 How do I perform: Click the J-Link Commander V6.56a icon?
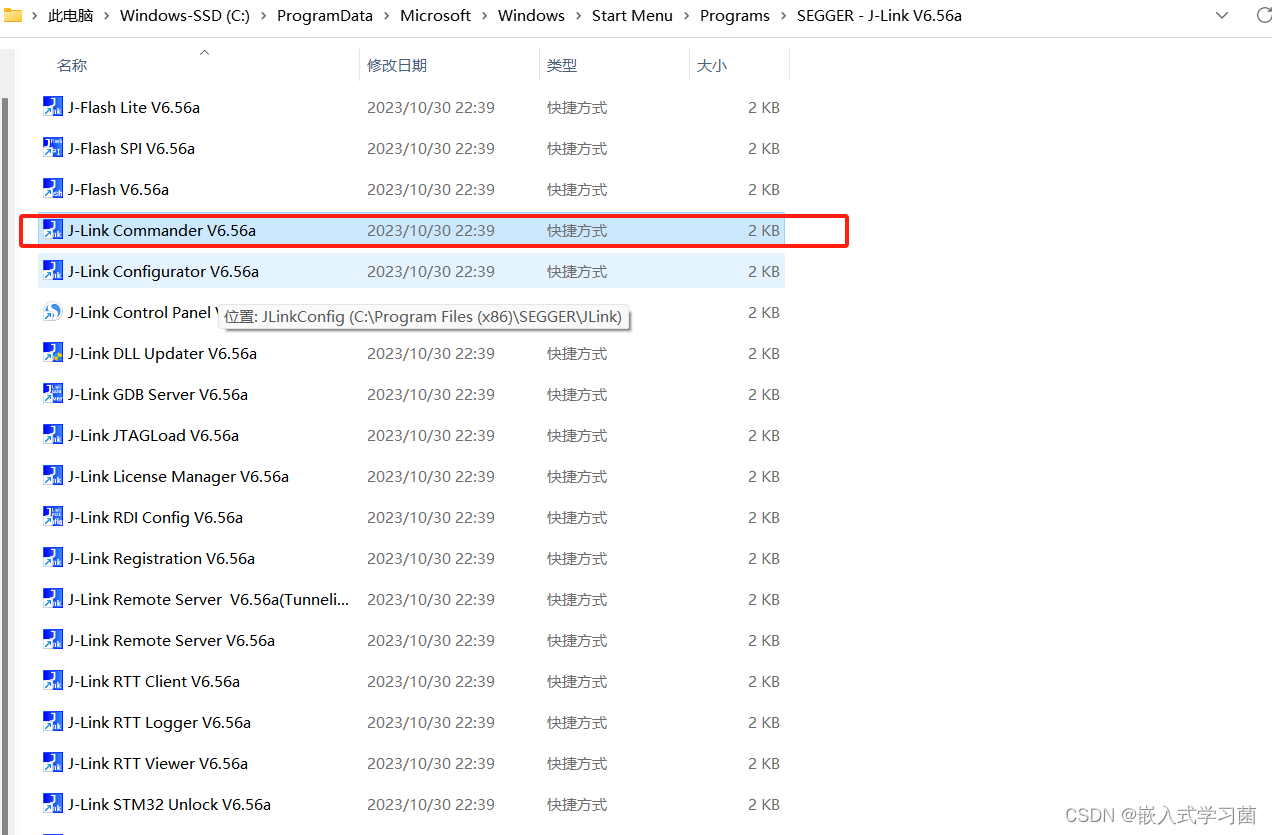[53, 230]
